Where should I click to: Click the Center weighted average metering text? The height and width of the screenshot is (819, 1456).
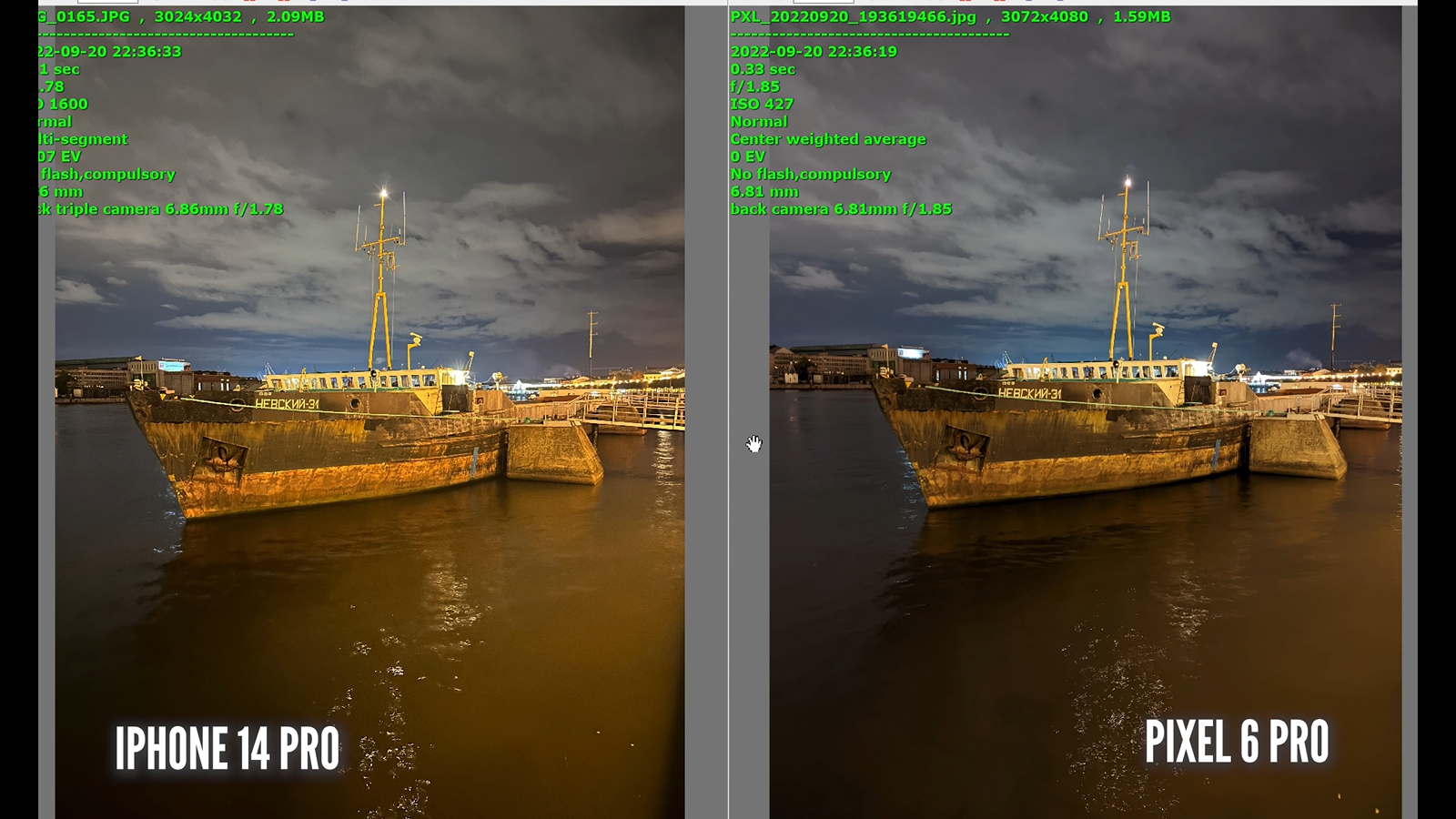pyautogui.click(x=827, y=139)
